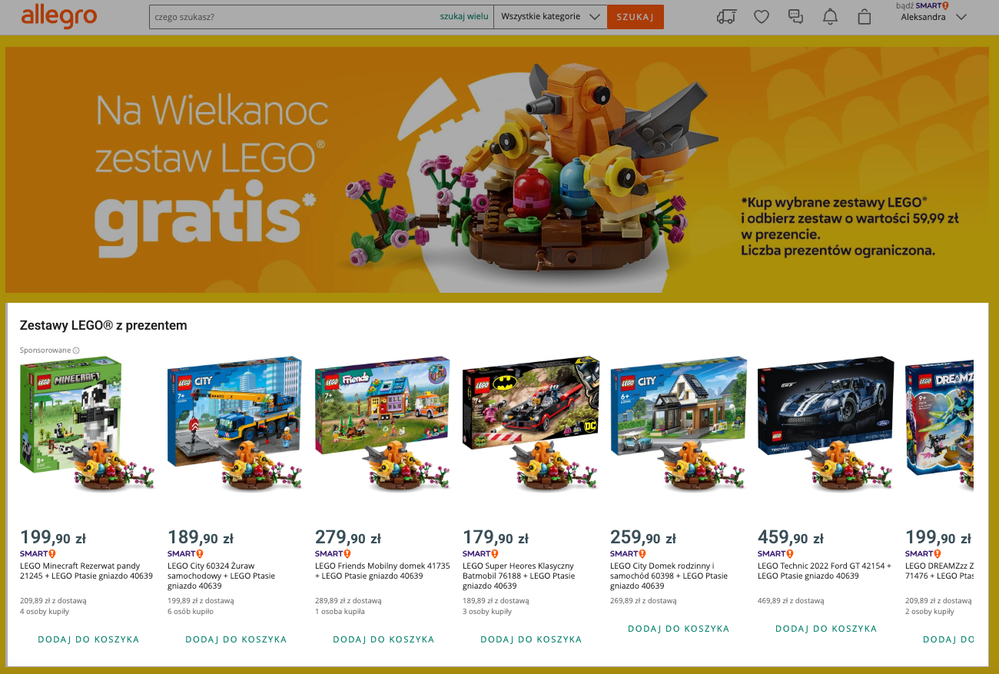Add LEGO Minecraft Rezerwat pandy to cart

coord(89,639)
